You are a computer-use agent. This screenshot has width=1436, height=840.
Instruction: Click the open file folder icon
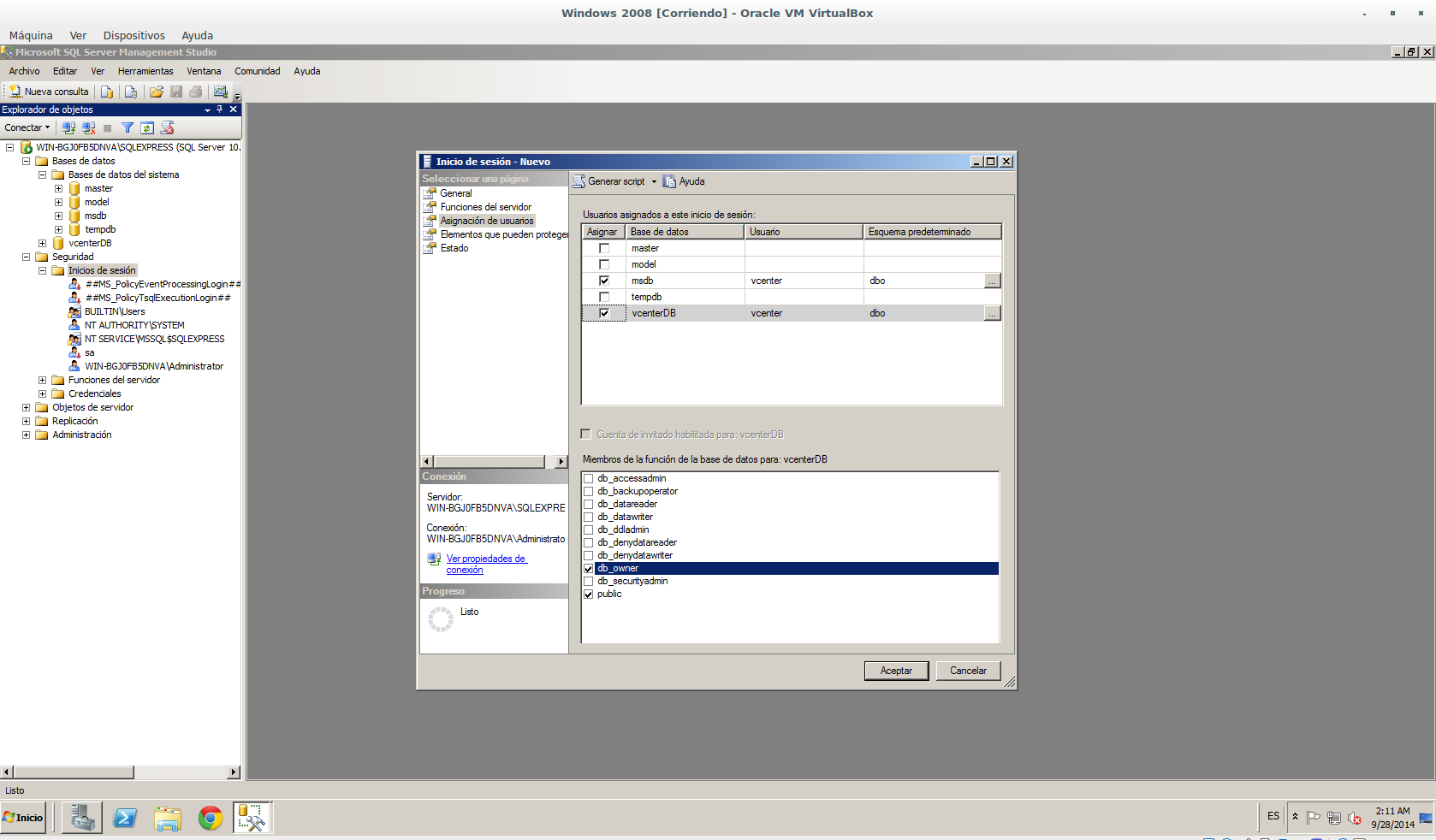(156, 92)
